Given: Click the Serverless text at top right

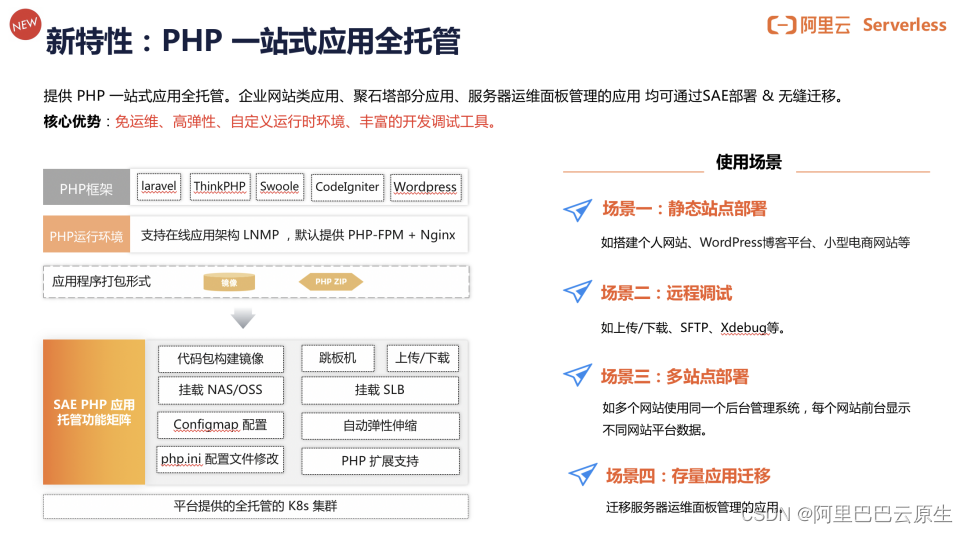Looking at the screenshot, I should click(904, 25).
